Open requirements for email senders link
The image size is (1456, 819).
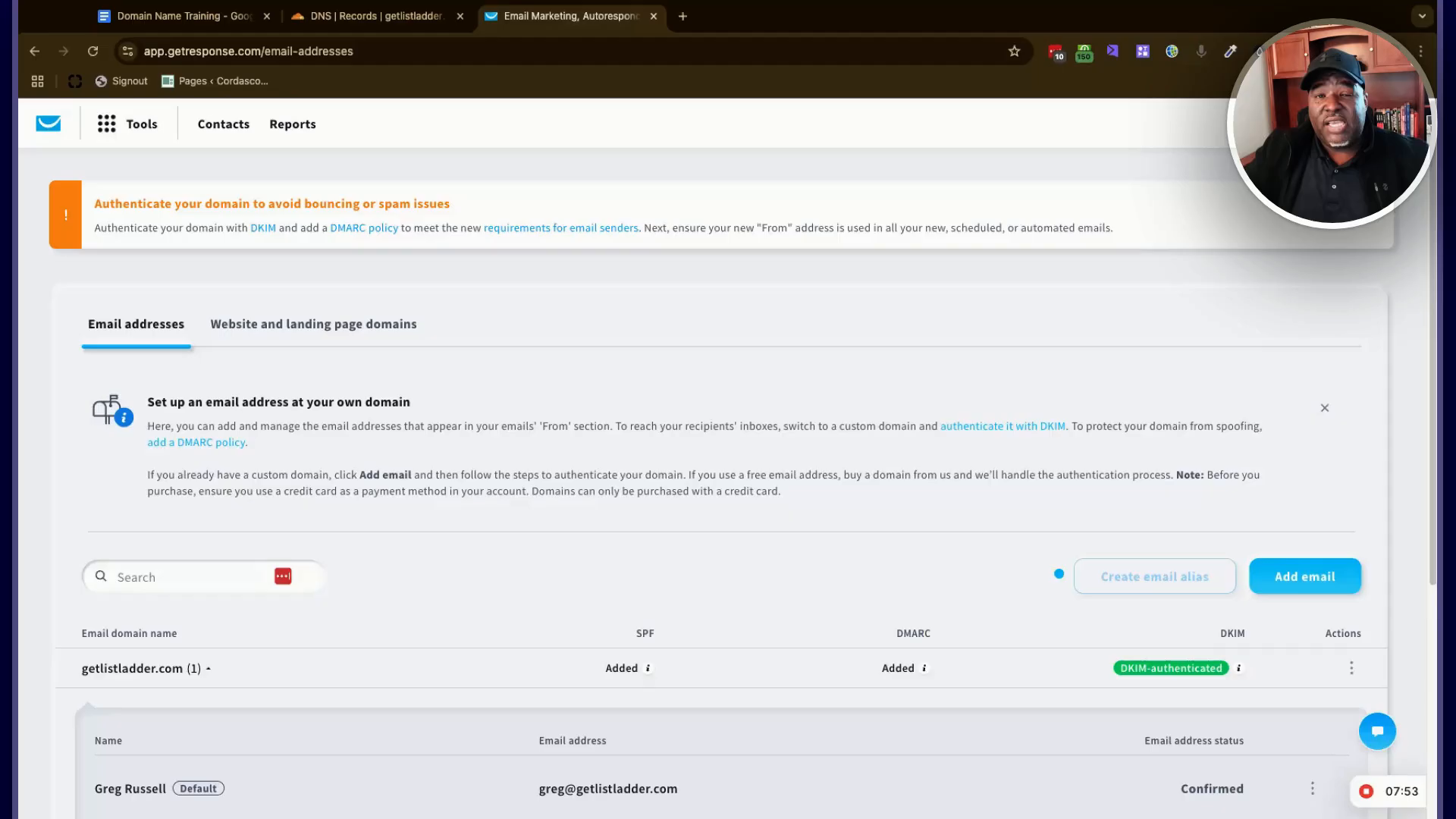coord(561,227)
